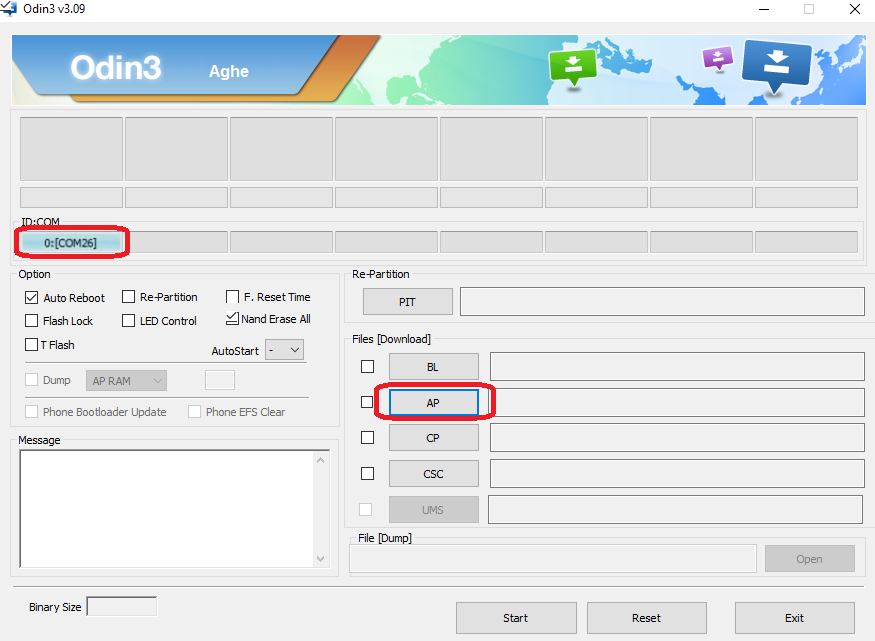
Task: Click the File Dump path field
Action: point(553,558)
